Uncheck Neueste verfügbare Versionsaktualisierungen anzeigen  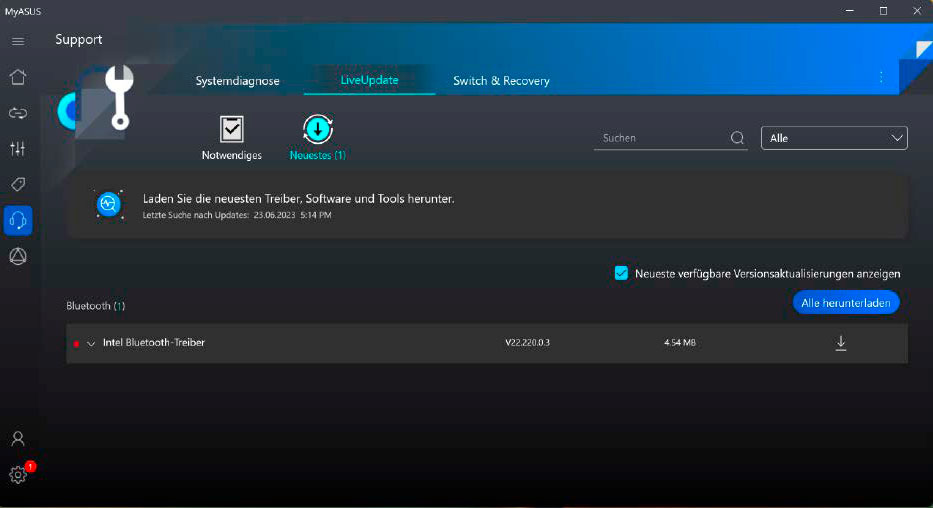click(621, 273)
